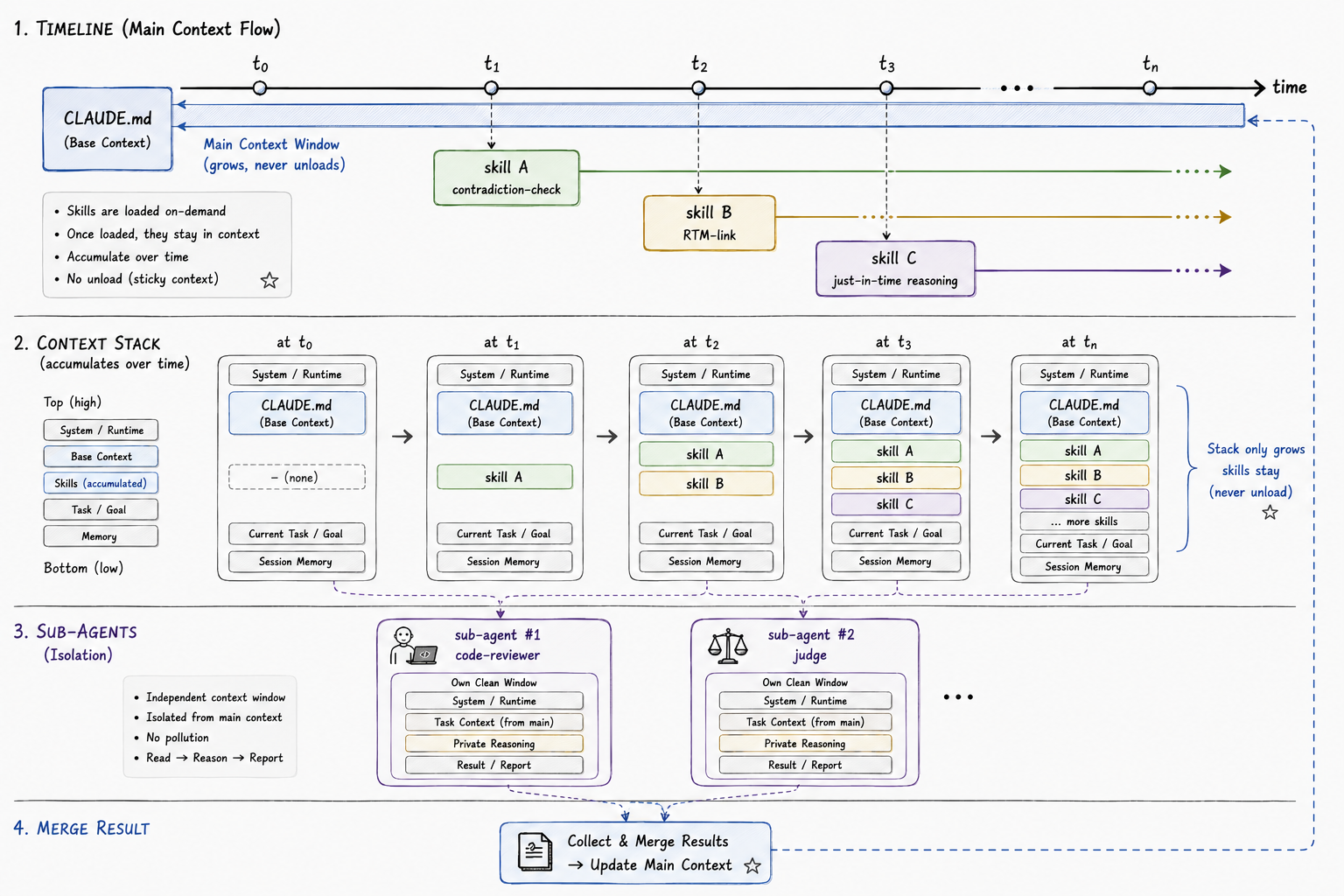
Task: Click the star under "(never unload)"
Action: click(x=1270, y=513)
